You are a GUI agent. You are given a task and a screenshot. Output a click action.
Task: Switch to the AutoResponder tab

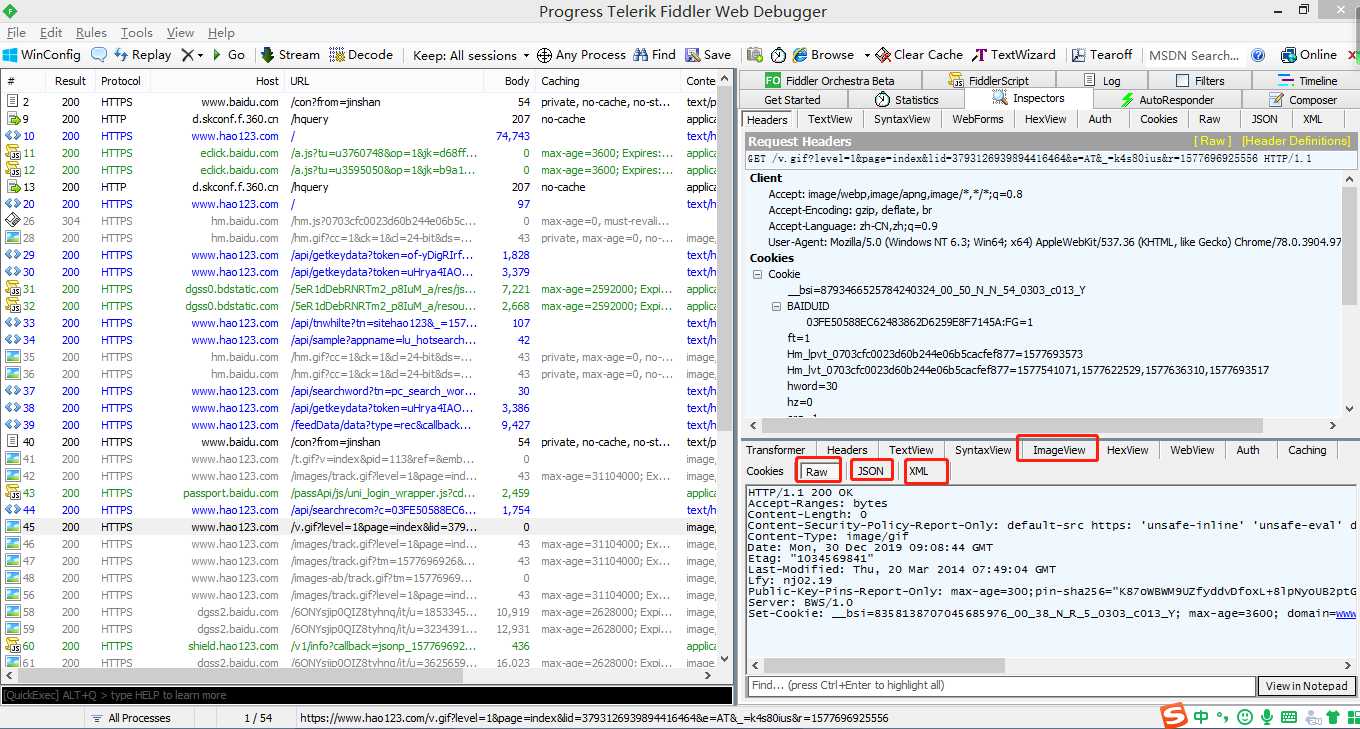pyautogui.click(x=1168, y=100)
